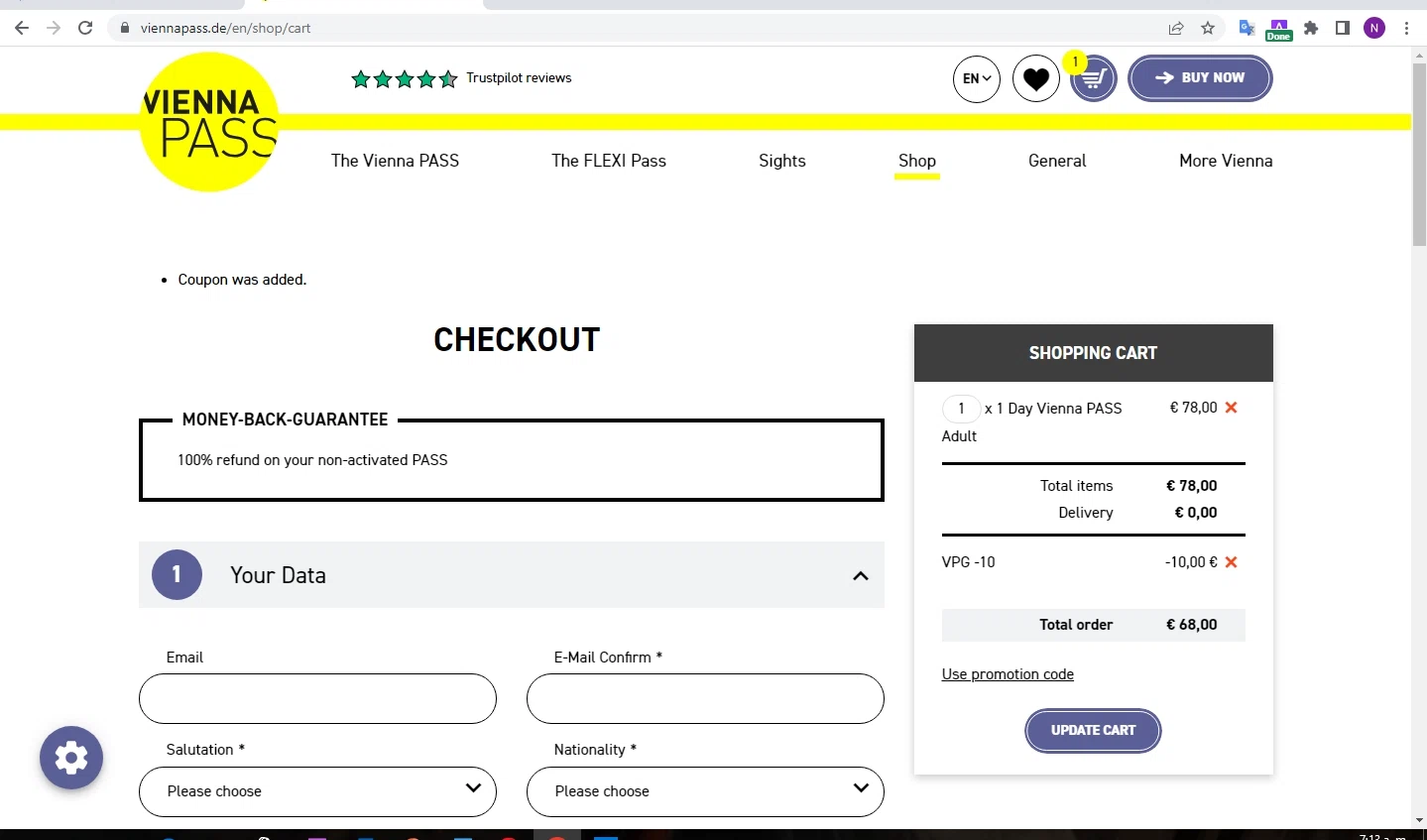This screenshot has height=840, width=1427.
Task: Click Use promotion code link
Action: click(x=1008, y=674)
